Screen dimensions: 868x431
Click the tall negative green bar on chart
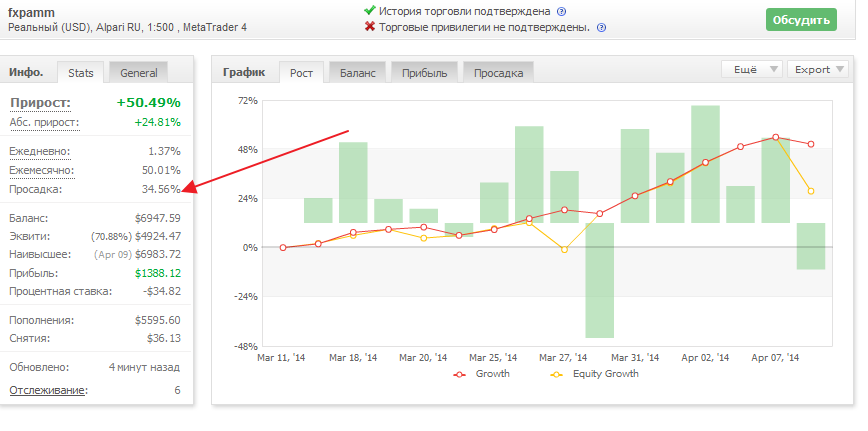pos(600,280)
